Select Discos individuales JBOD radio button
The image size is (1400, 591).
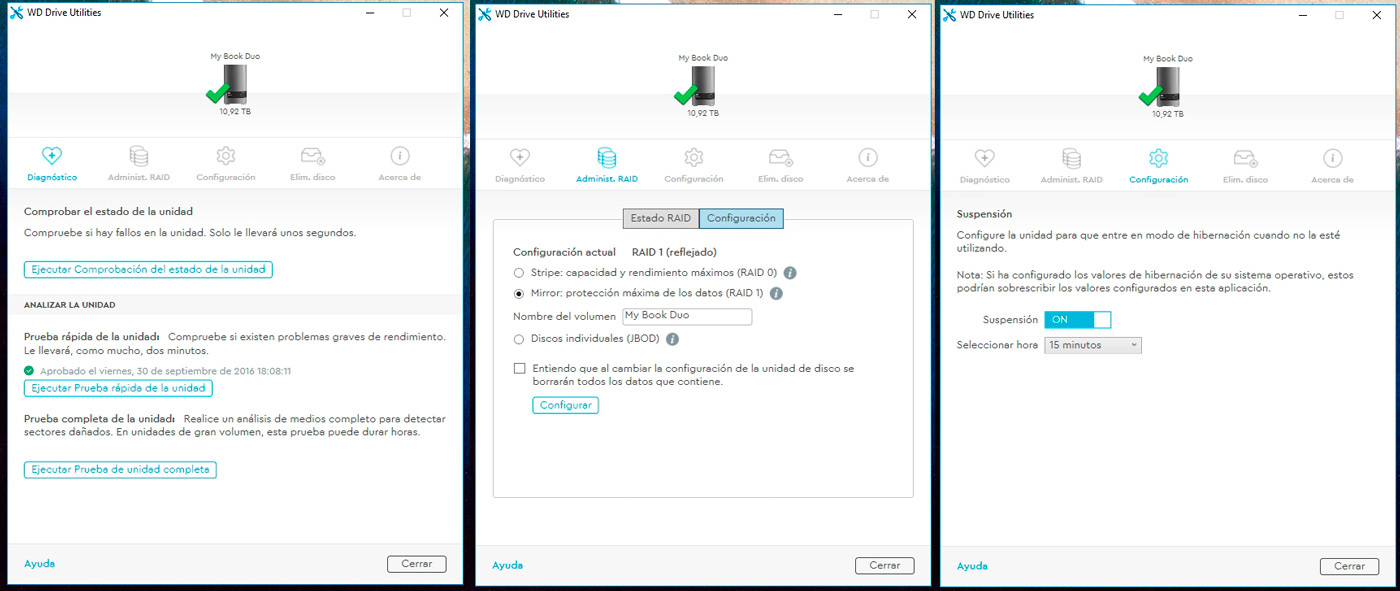click(x=519, y=340)
